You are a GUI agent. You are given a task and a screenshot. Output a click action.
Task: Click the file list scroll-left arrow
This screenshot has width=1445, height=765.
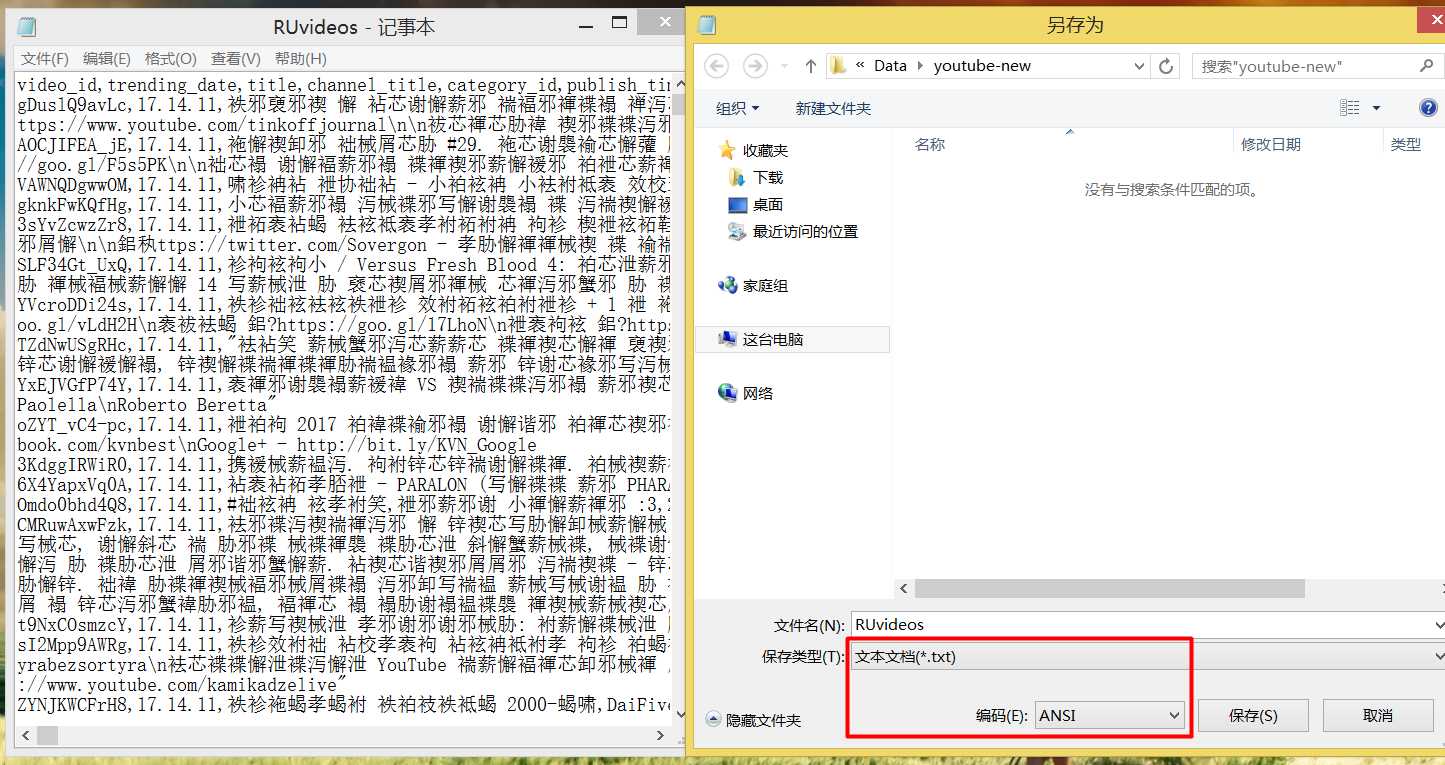(904, 589)
